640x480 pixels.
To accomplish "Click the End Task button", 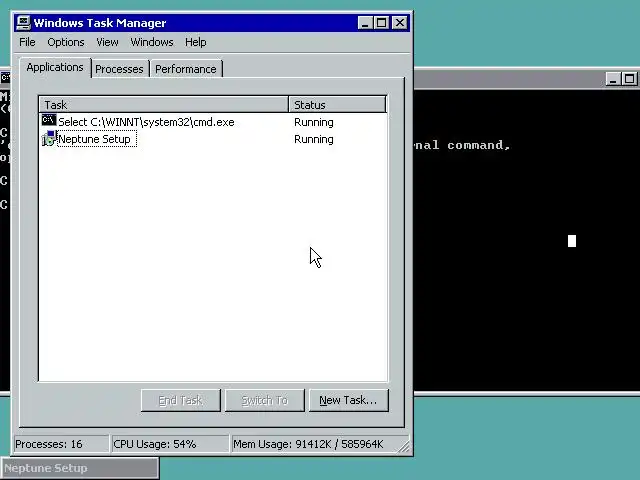I will [x=180, y=400].
